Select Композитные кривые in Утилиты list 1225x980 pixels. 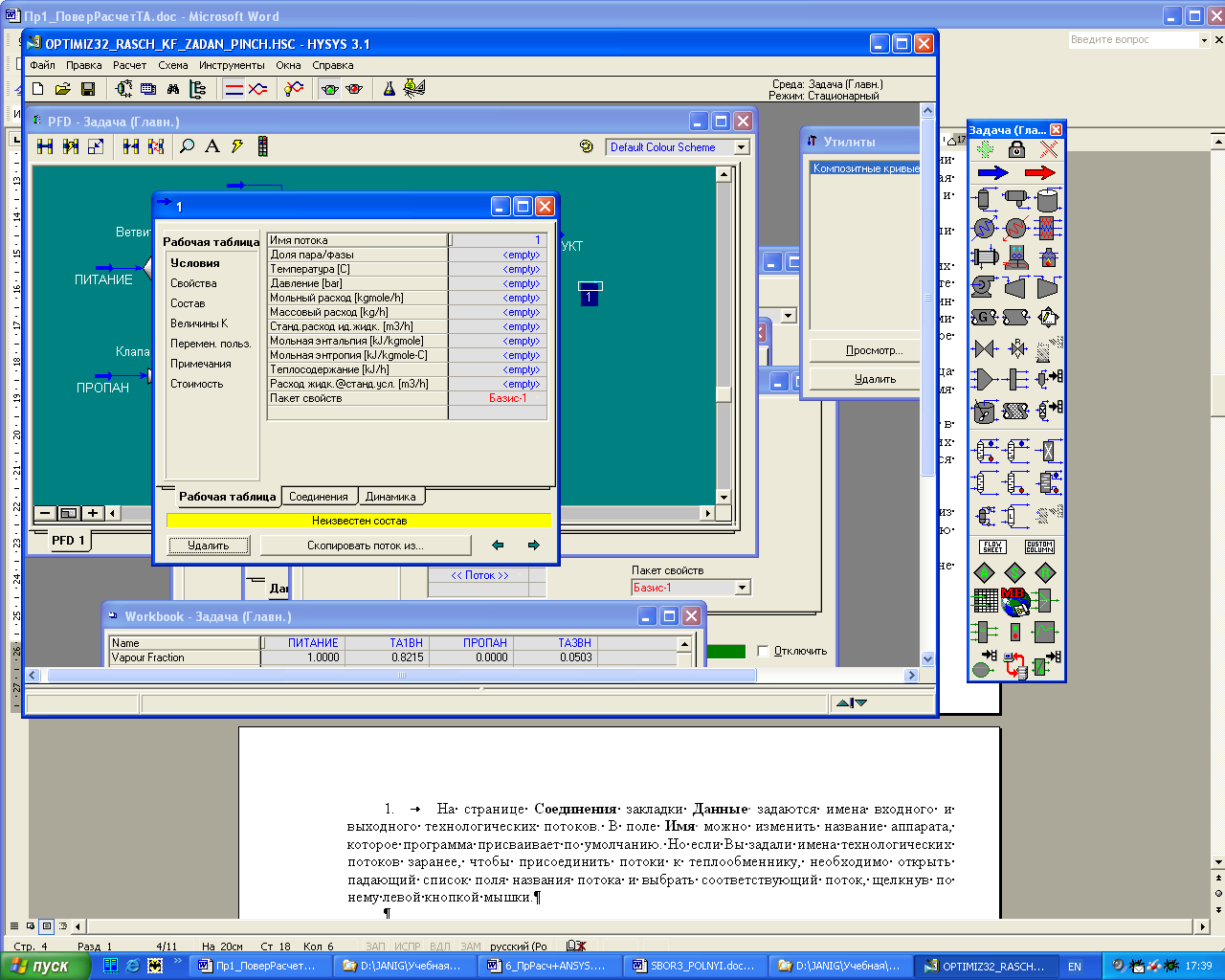click(865, 168)
